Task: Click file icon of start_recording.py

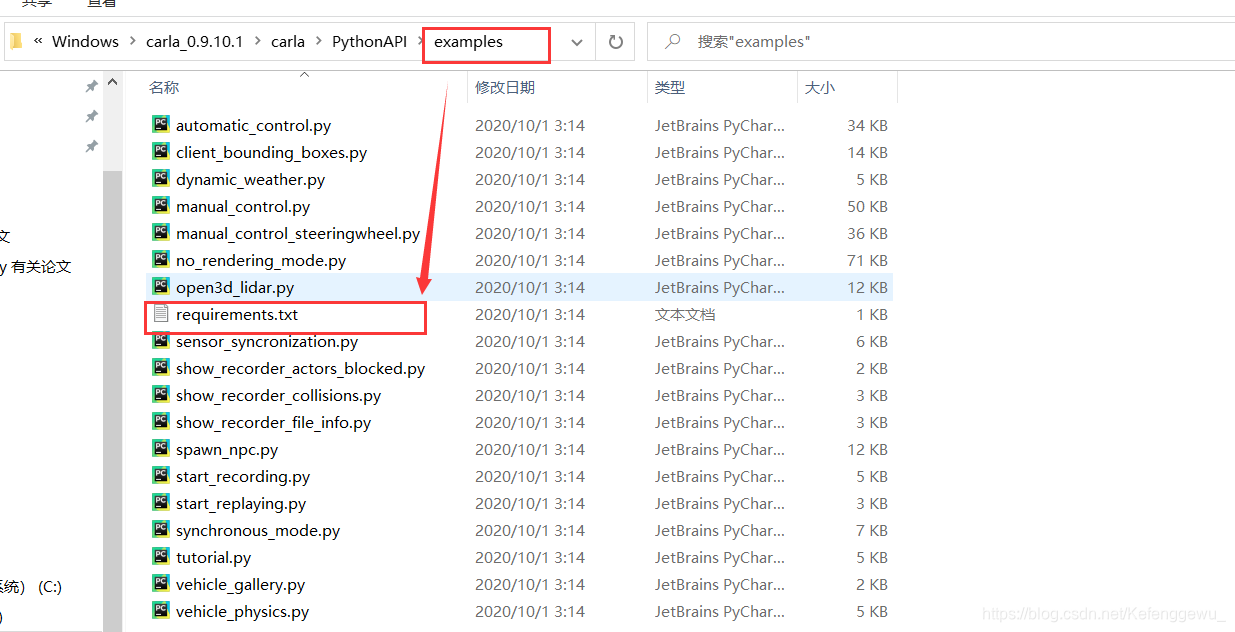Action: (x=161, y=476)
